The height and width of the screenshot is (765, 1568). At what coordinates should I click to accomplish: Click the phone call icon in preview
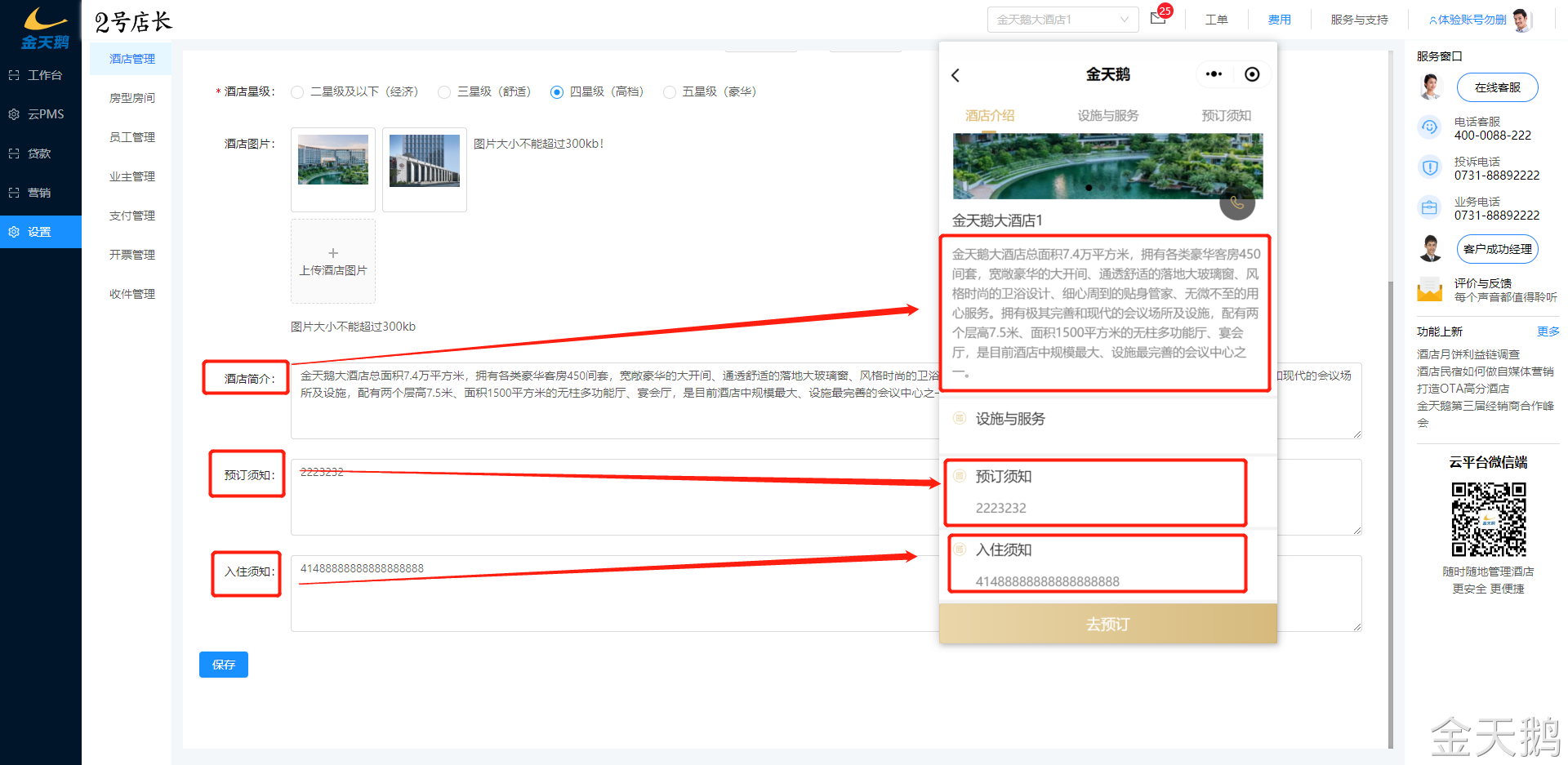1237,202
